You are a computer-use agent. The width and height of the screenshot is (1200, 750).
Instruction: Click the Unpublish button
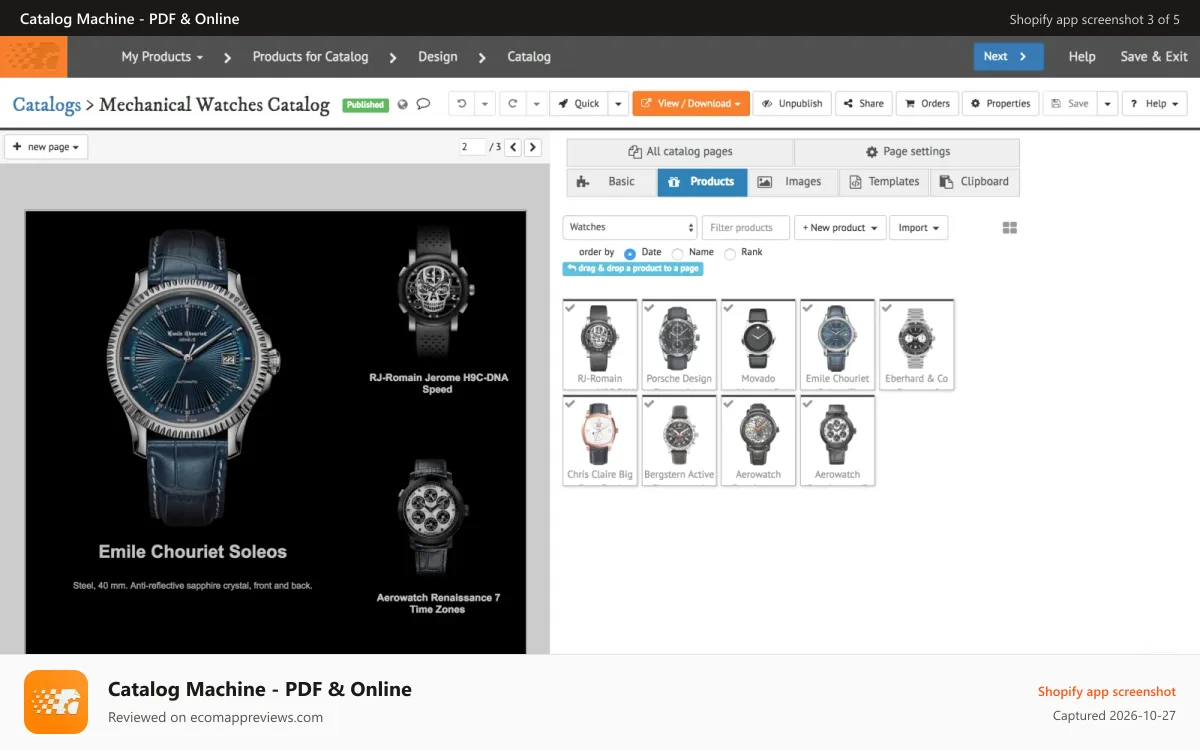pos(792,104)
